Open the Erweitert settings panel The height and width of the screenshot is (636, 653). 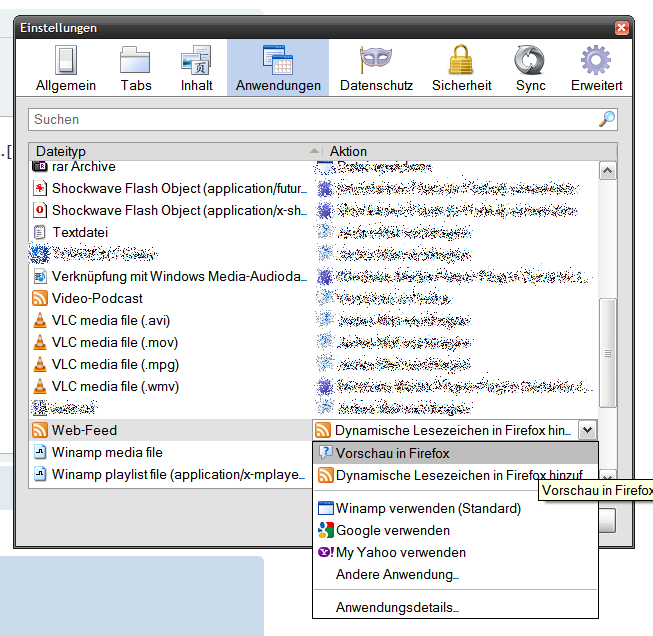tap(596, 68)
